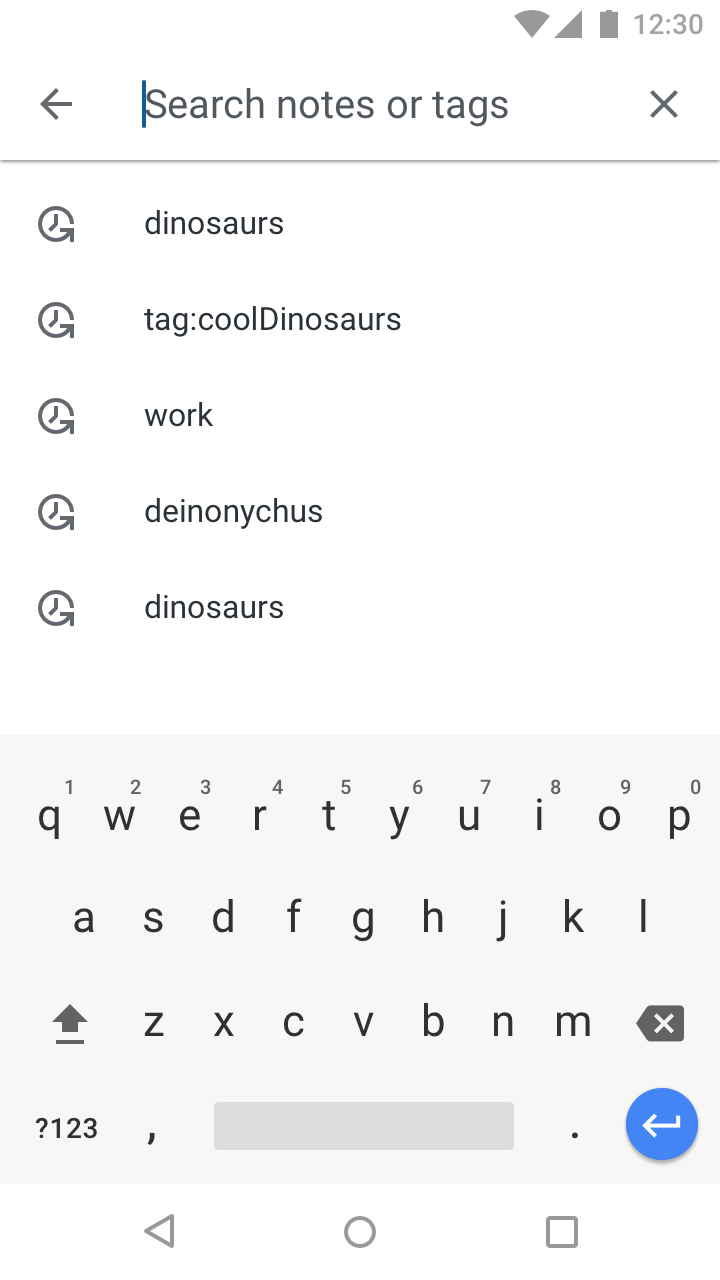
Task: Tap the backspace key on the keyboard
Action: click(x=659, y=1022)
